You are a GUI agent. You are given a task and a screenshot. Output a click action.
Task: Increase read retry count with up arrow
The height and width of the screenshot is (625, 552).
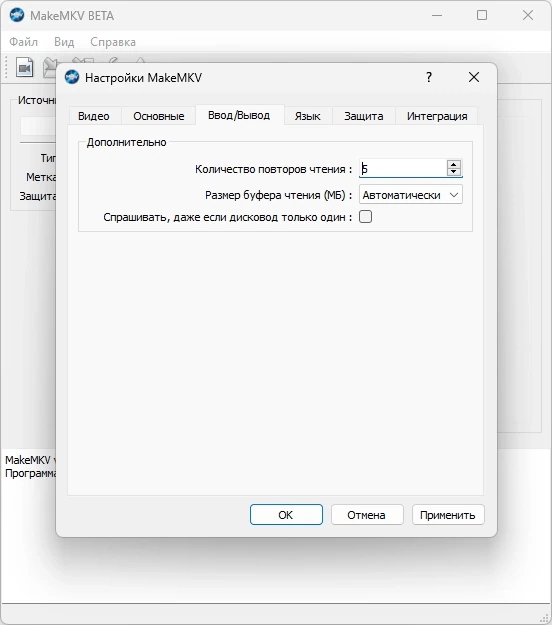coord(454,164)
